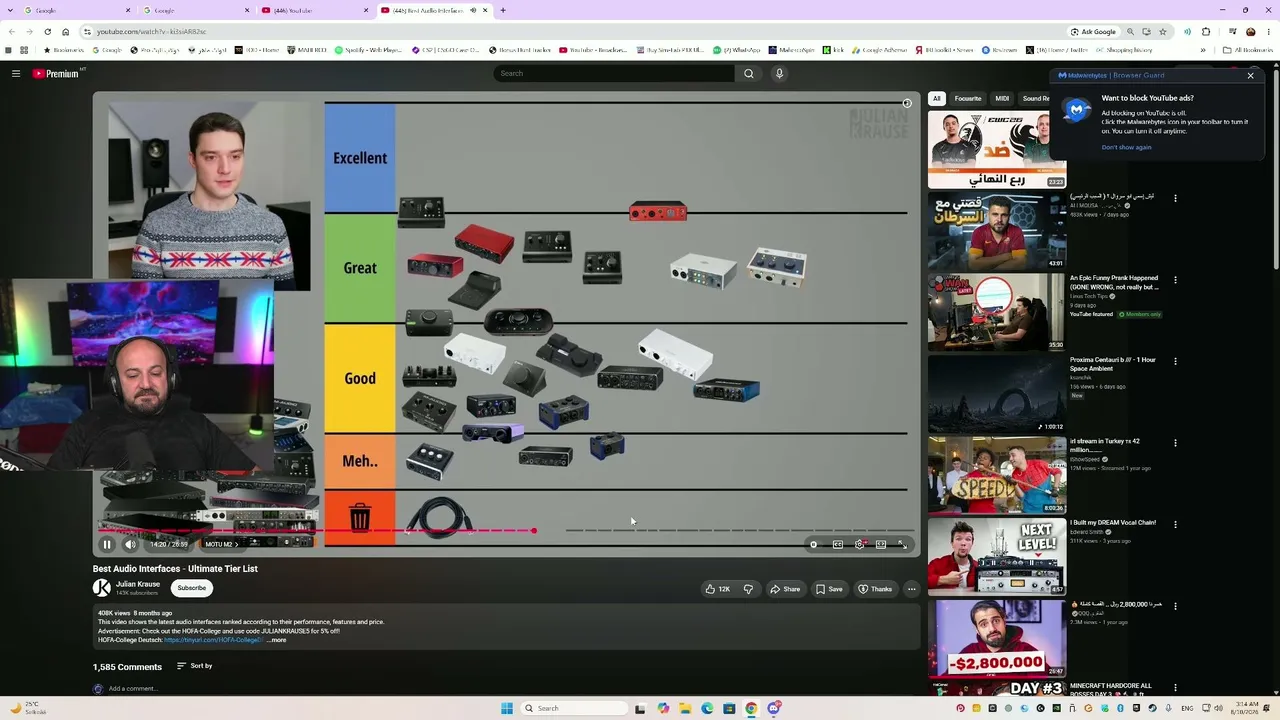This screenshot has height=720, width=1280.
Task: Search with voice microphone button
Action: tap(779, 73)
